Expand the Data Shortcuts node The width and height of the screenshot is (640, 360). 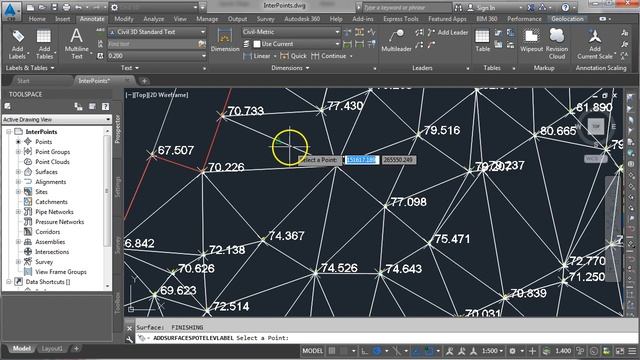pyautogui.click(x=8, y=282)
